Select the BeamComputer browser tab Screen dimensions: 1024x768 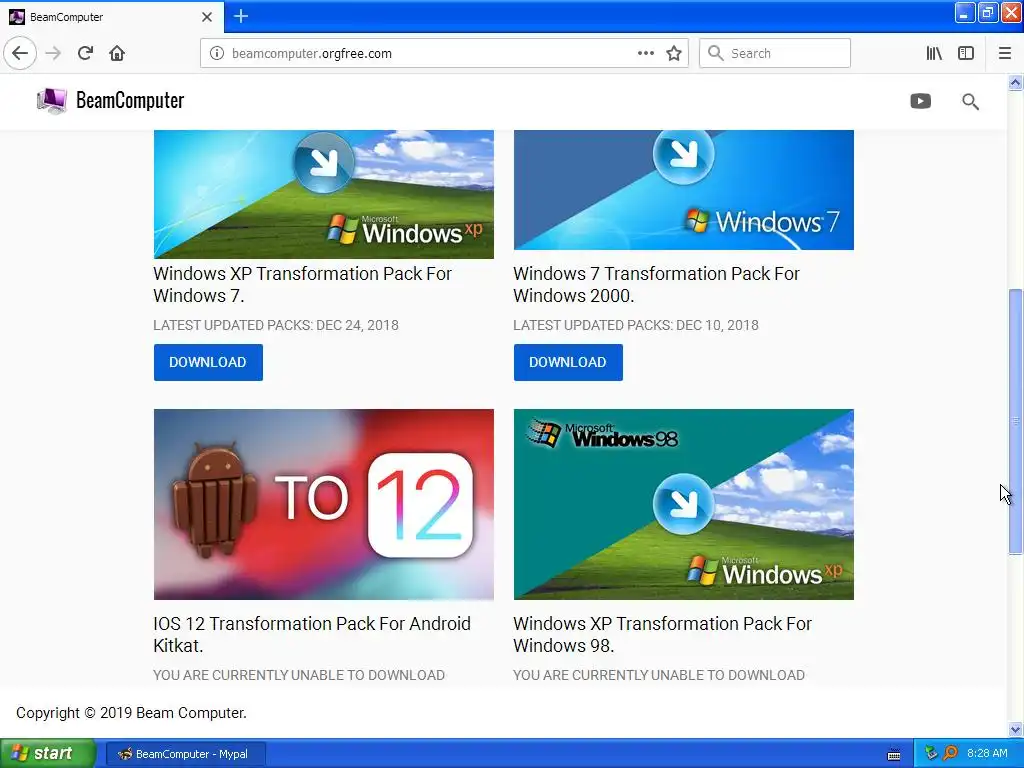pyautogui.click(x=112, y=17)
